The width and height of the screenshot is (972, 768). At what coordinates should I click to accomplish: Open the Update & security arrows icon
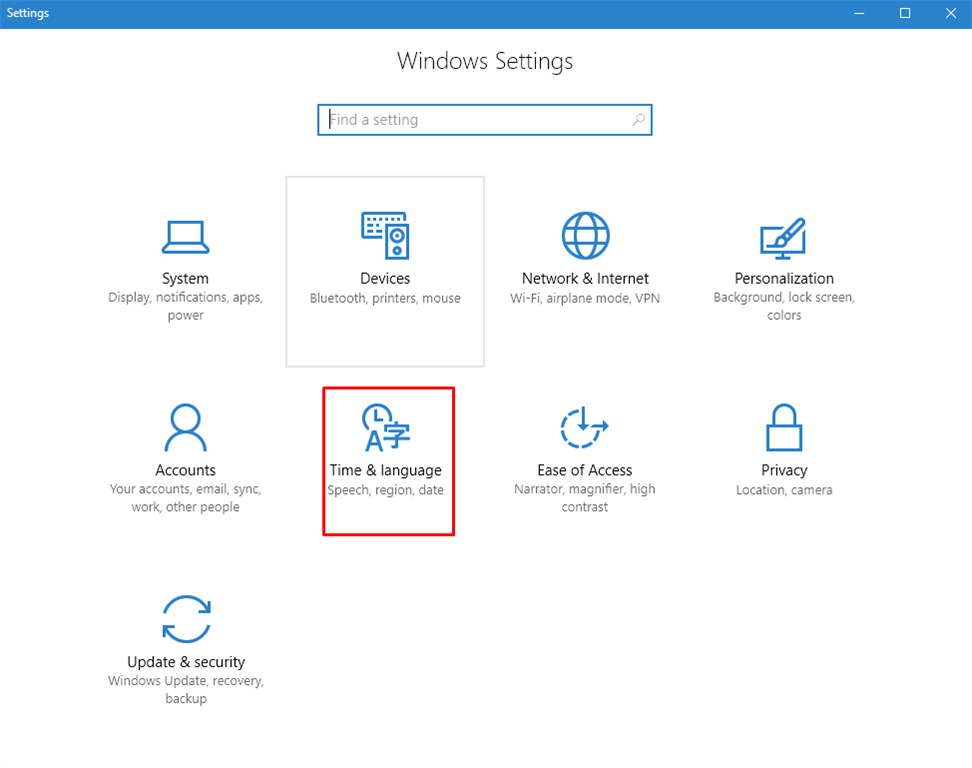186,619
